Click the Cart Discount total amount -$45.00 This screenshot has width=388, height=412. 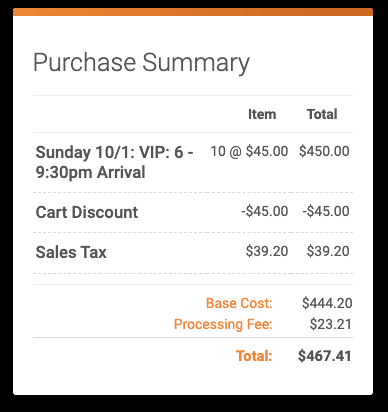coord(326,211)
